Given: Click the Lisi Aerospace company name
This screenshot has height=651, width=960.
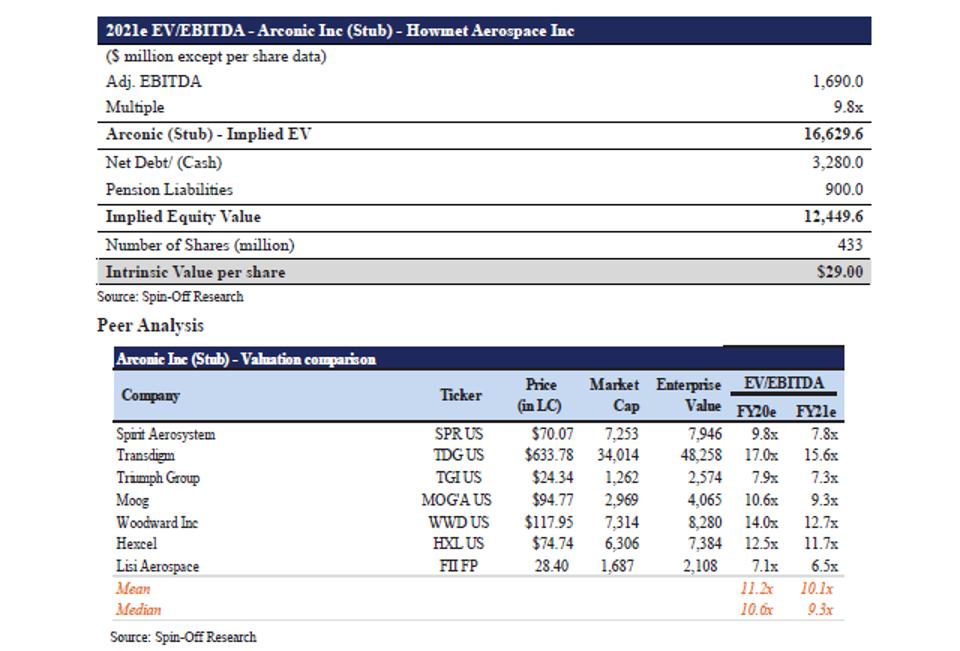Looking at the screenshot, I should click(x=157, y=566).
